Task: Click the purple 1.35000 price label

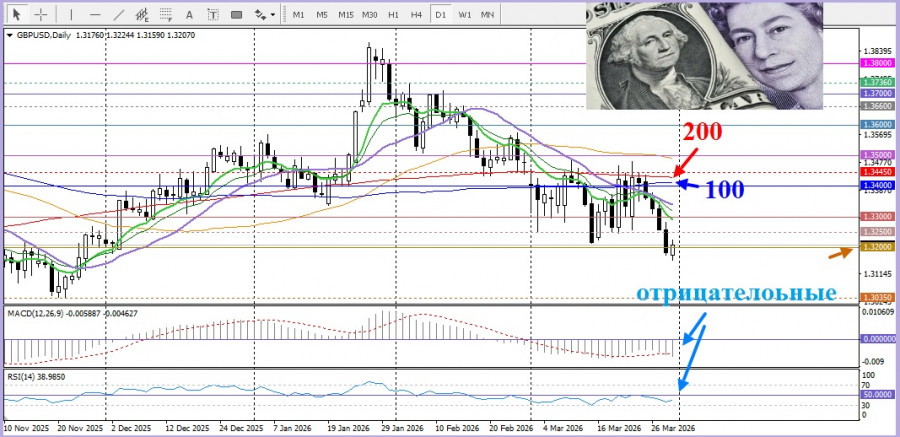Action: tap(878, 155)
